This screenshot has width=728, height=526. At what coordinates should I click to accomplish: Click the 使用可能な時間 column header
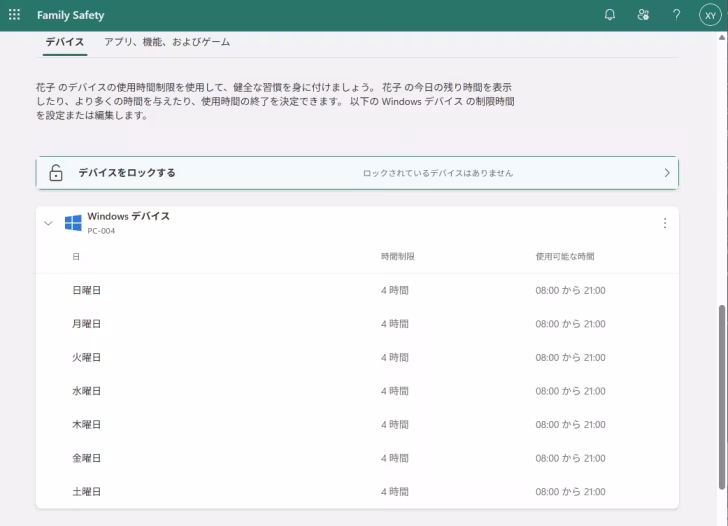click(565, 256)
